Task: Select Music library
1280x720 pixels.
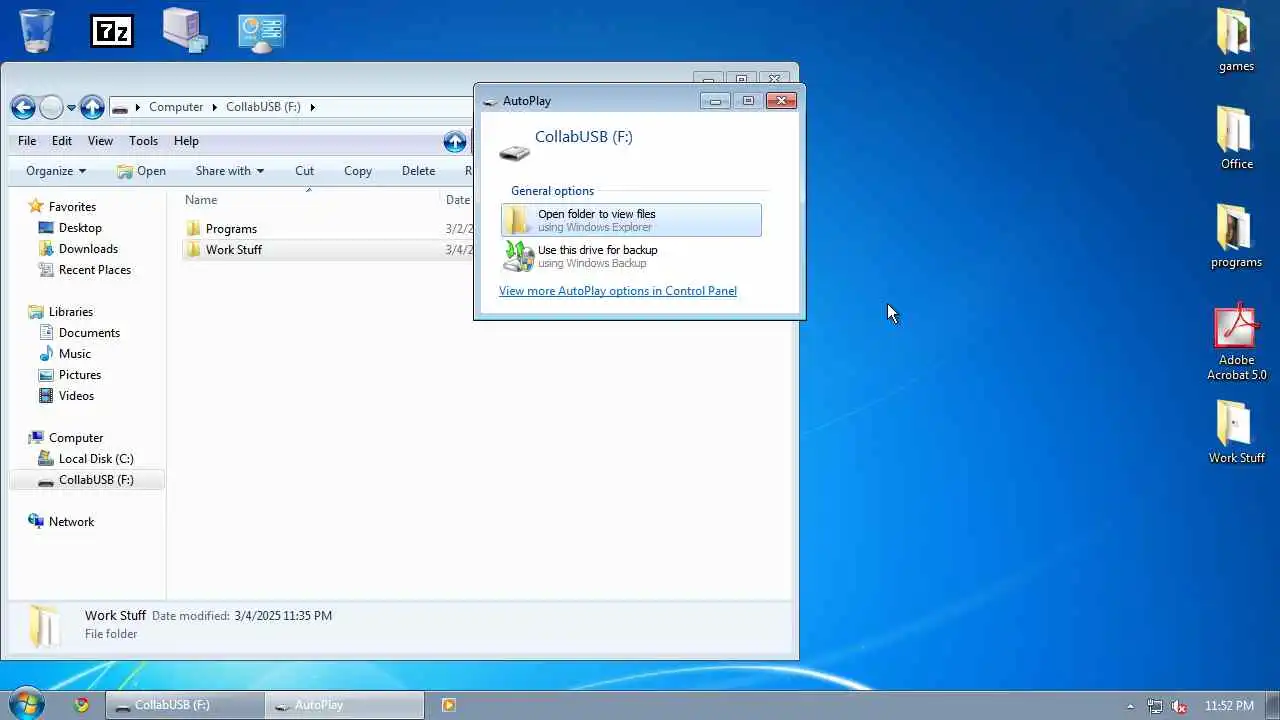Action: pos(74,354)
